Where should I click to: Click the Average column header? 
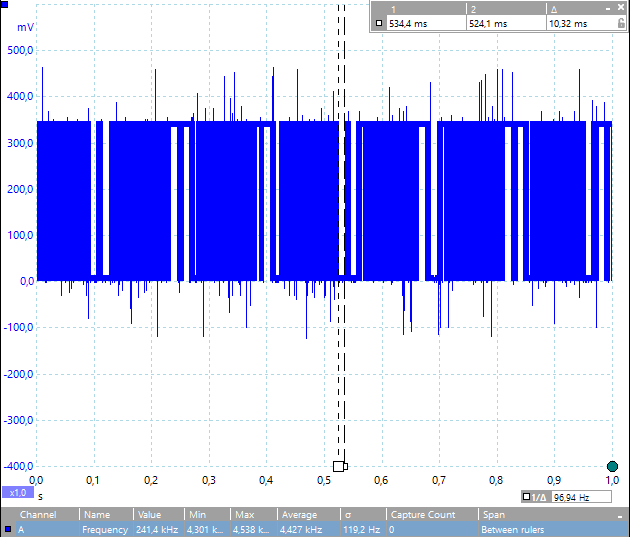(x=299, y=515)
